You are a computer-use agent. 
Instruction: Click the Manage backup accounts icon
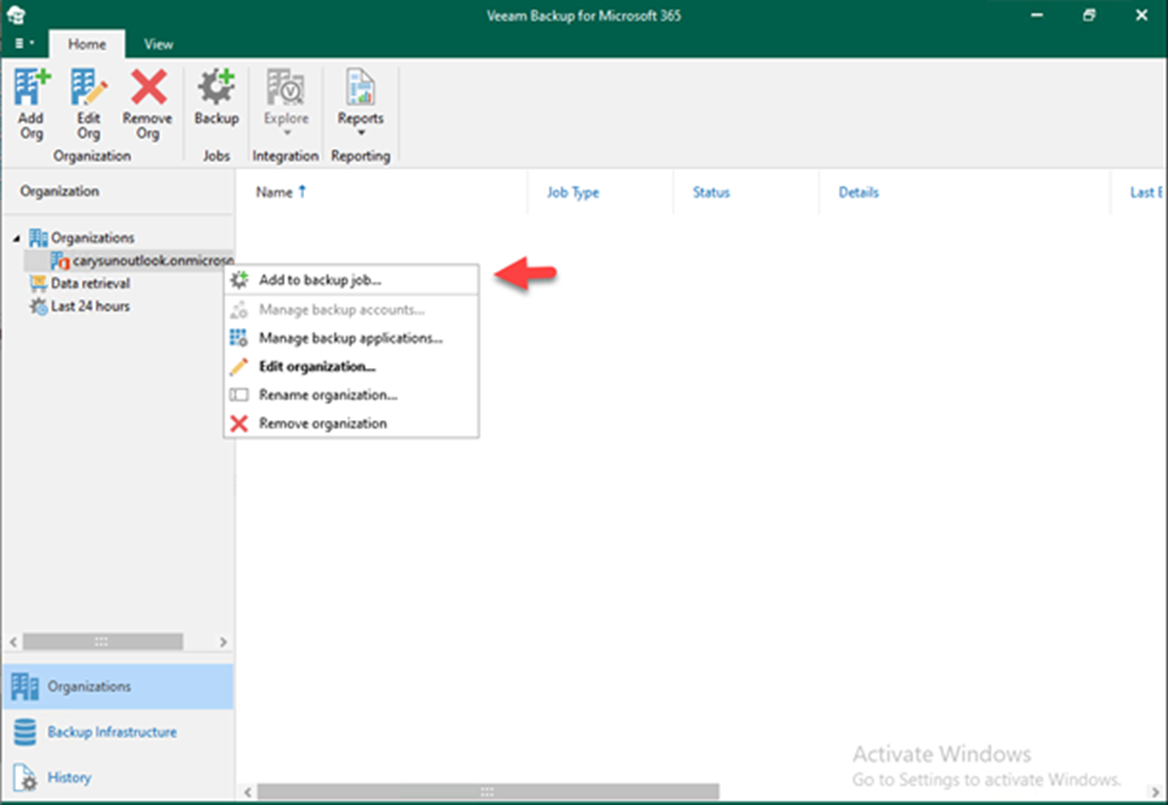pos(239,310)
